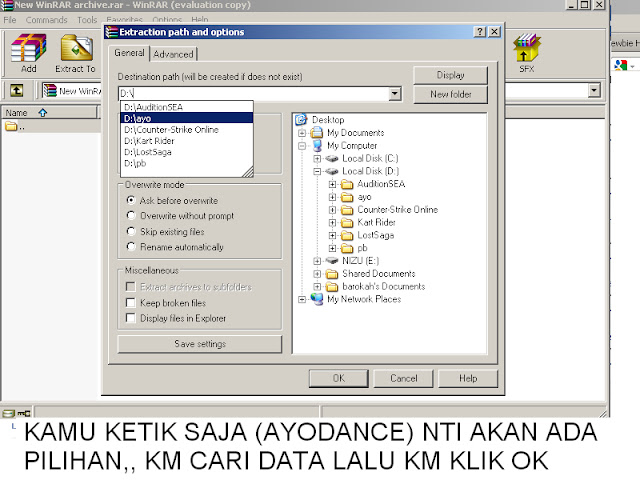
Task: Select My Network Places icon
Action: point(317,299)
